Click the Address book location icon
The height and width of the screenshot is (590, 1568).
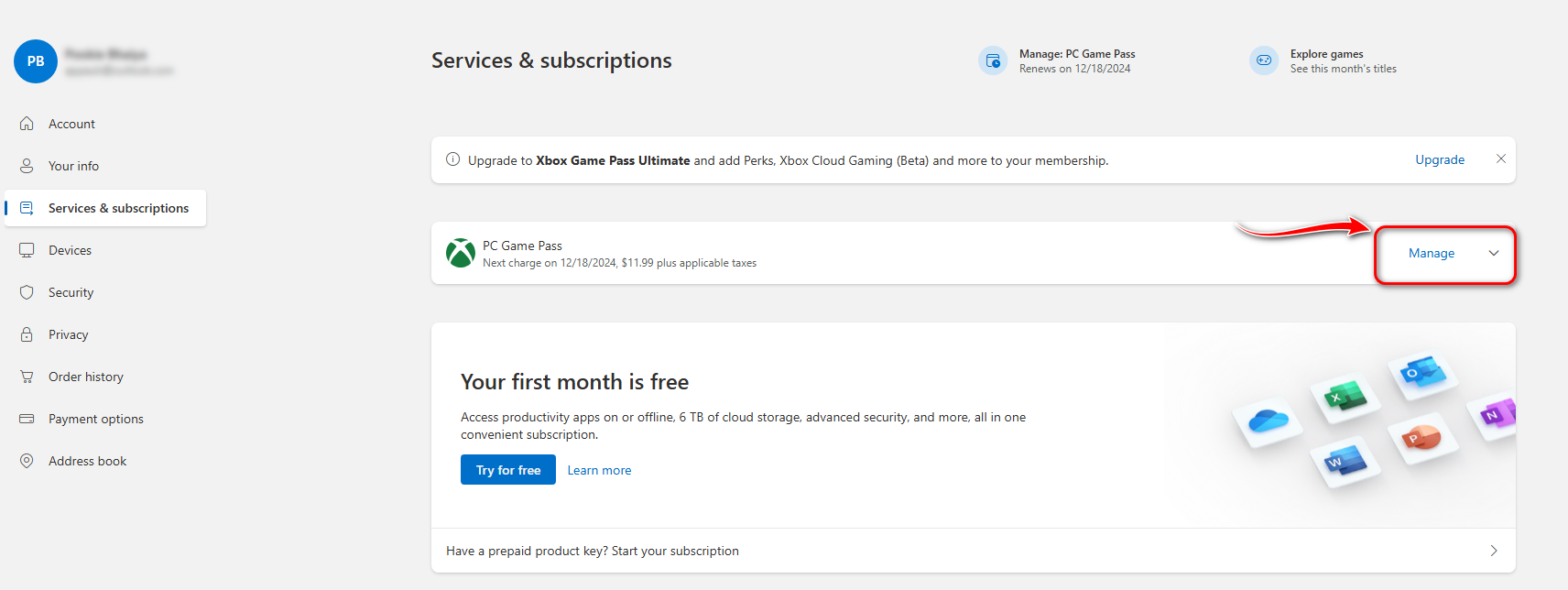(27, 461)
